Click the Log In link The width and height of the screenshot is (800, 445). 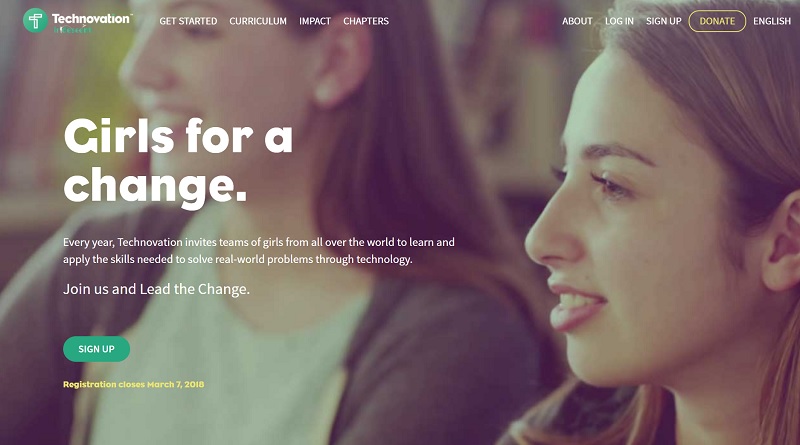(x=619, y=21)
